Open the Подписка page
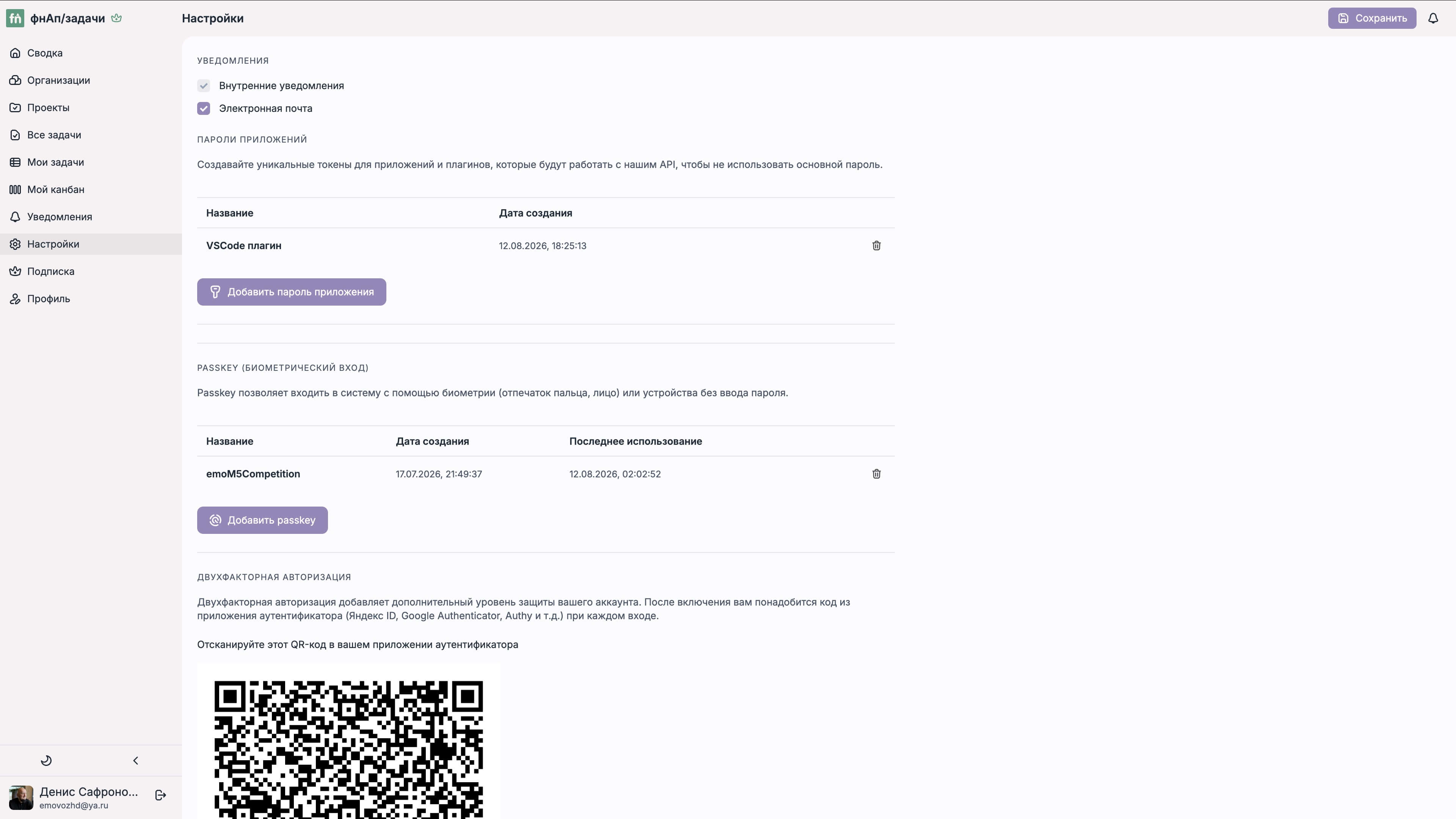1456x819 pixels. tap(91, 271)
